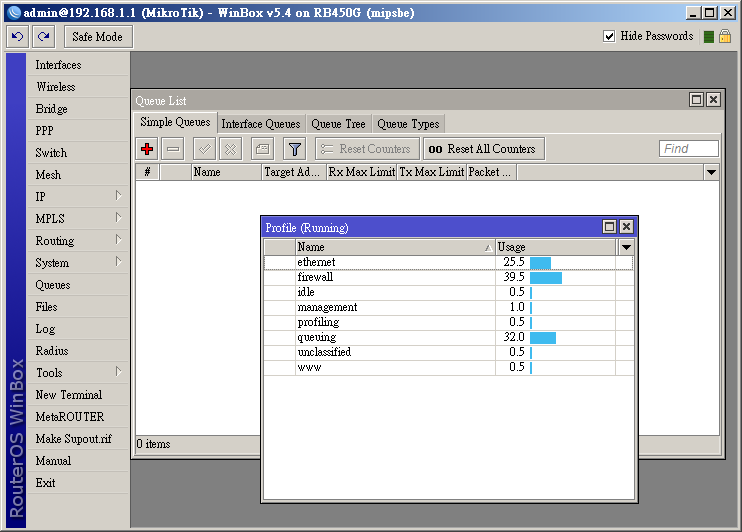Click Reset Counters button

pos(367,149)
